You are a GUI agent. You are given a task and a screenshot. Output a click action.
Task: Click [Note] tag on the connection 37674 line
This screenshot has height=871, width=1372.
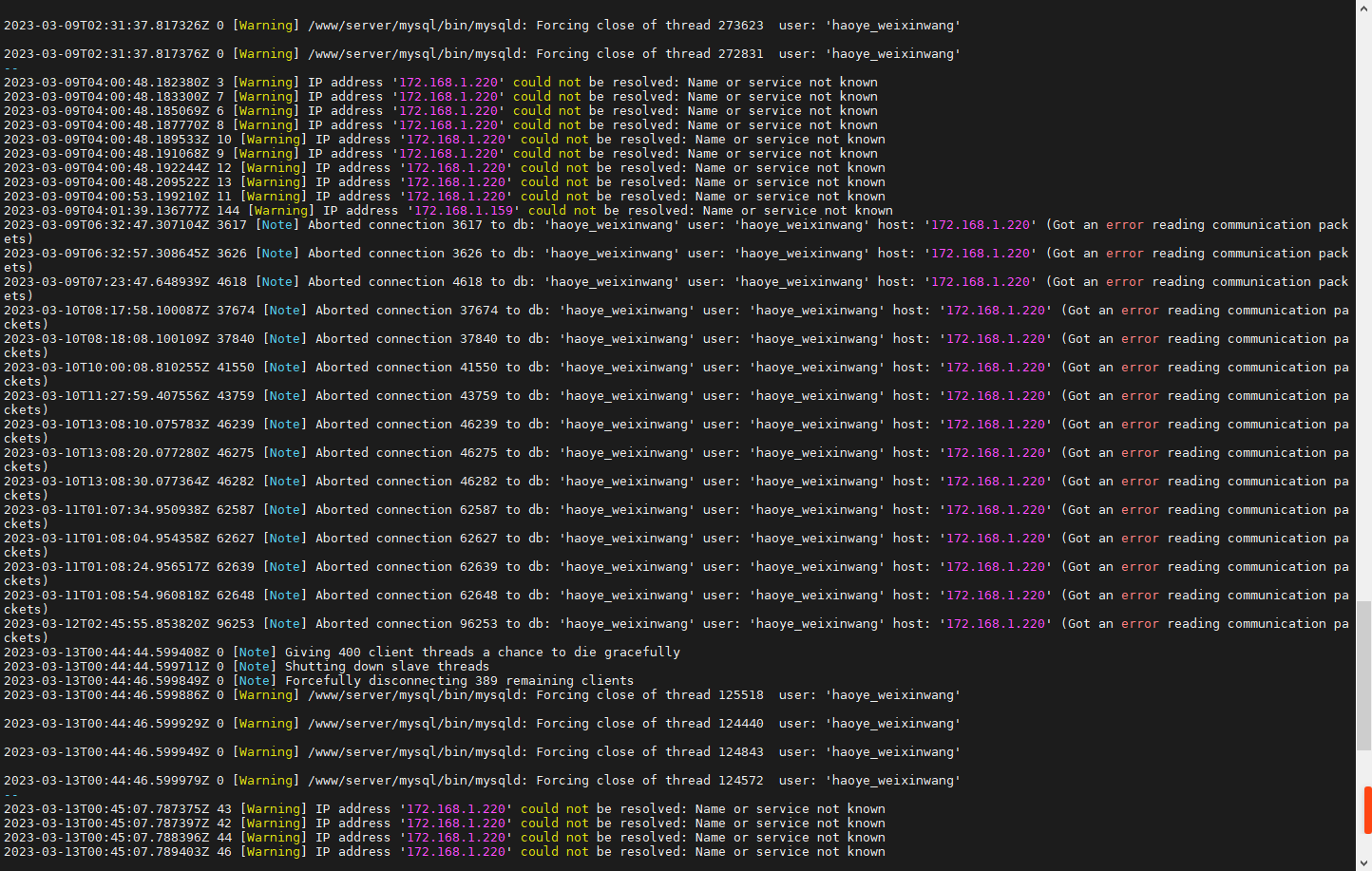pos(284,311)
